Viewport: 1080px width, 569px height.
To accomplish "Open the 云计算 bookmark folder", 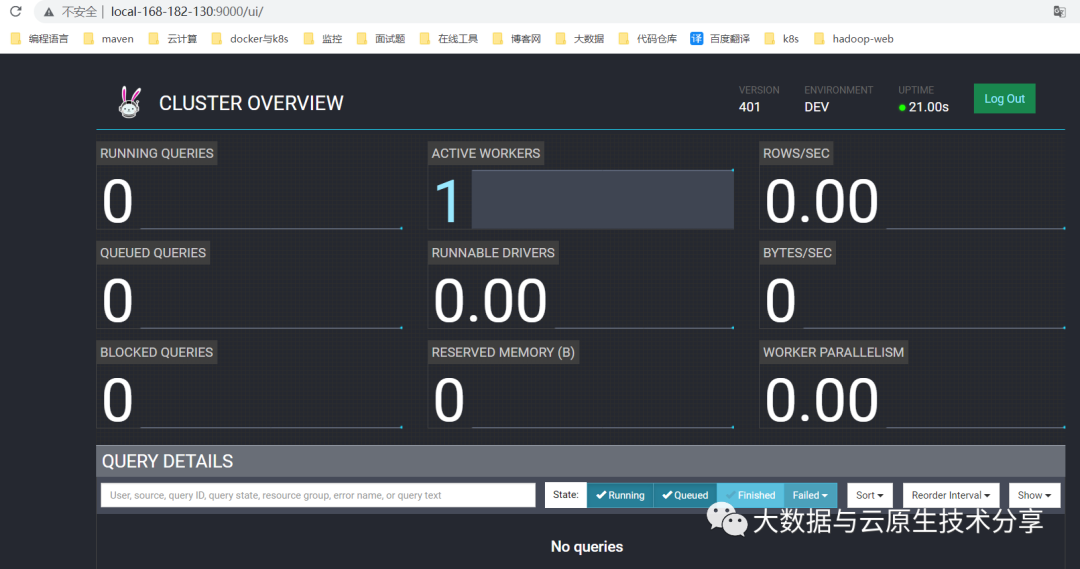I will [x=174, y=39].
